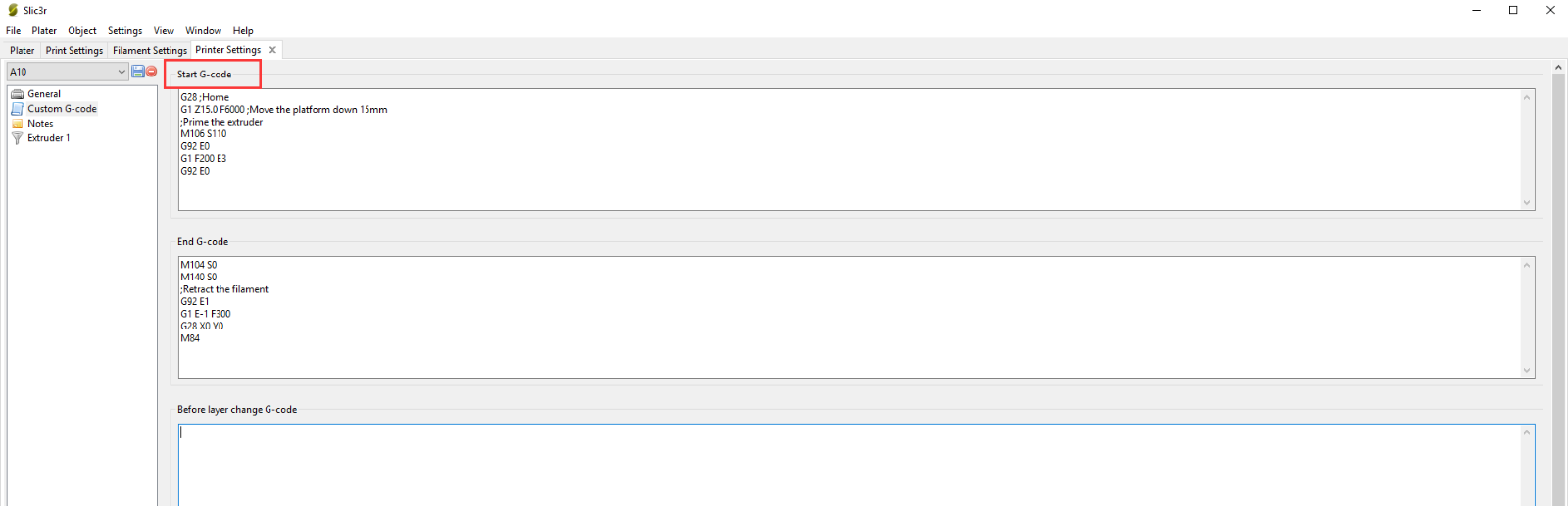Click Start G-code scrollbar down arrow
Viewport: 1568px width, 506px height.
click(x=1527, y=203)
